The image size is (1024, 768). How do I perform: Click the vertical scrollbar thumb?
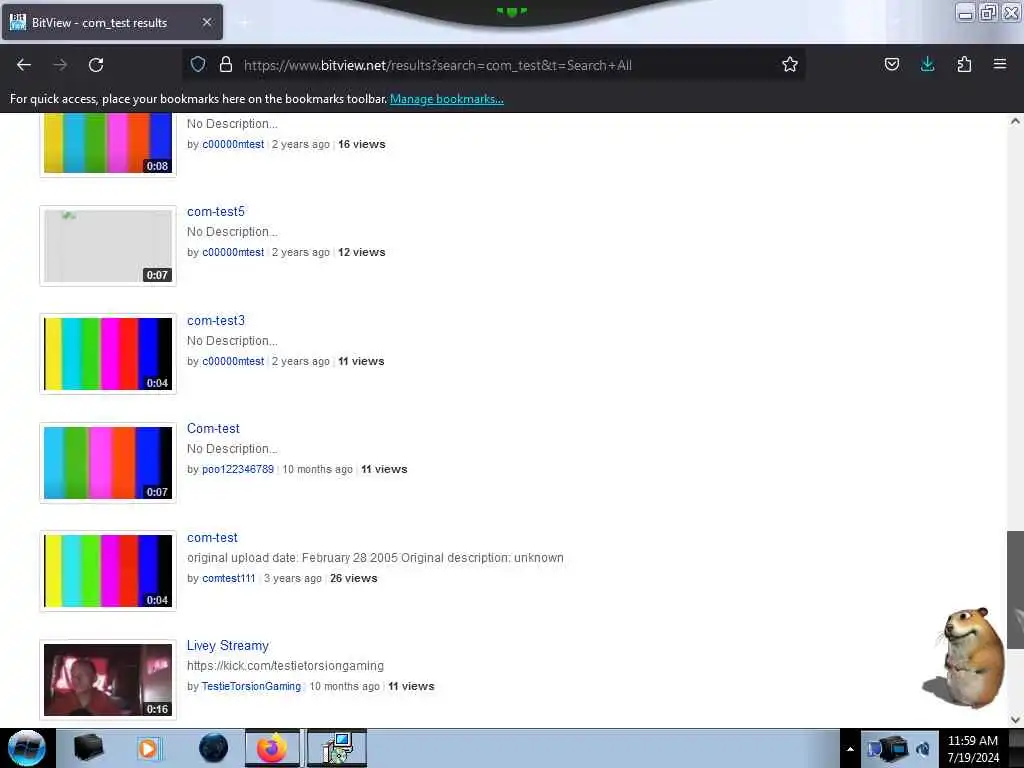pyautogui.click(x=1015, y=590)
